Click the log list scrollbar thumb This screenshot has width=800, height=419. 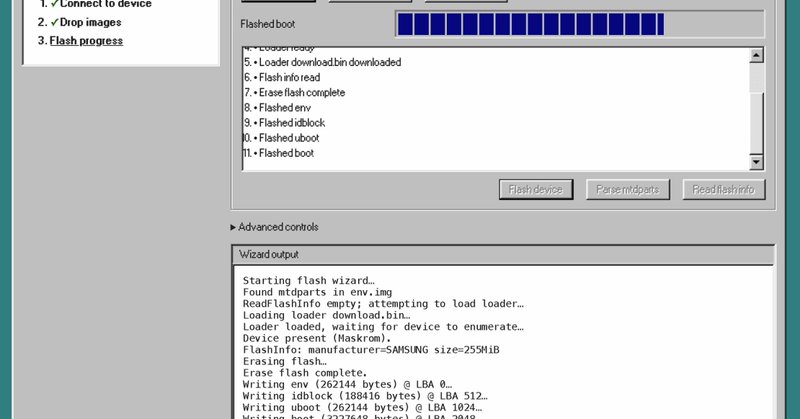click(756, 122)
